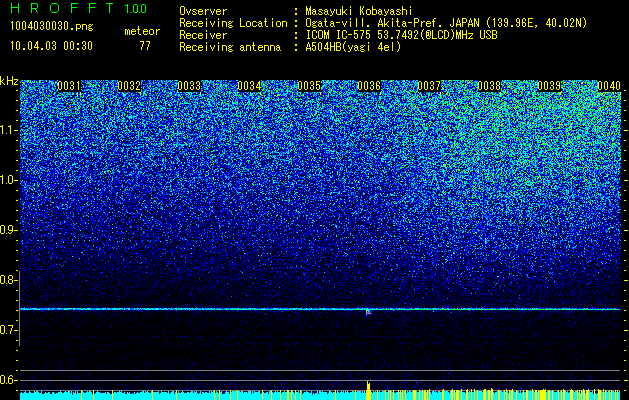
Task: Click the 1.1 kHz axis tick label
Action: pyautogui.click(x=7, y=130)
